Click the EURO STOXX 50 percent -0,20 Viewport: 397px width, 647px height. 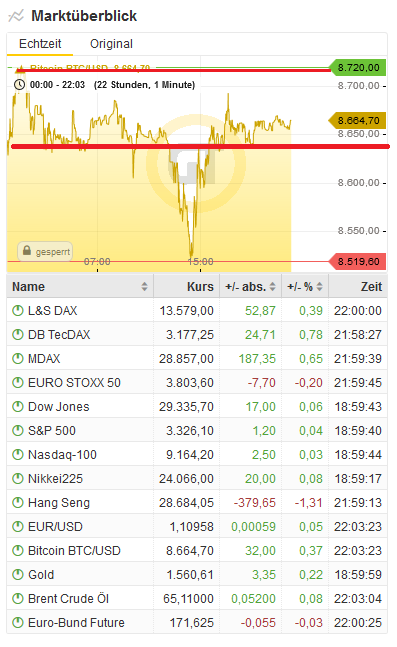tap(309, 383)
